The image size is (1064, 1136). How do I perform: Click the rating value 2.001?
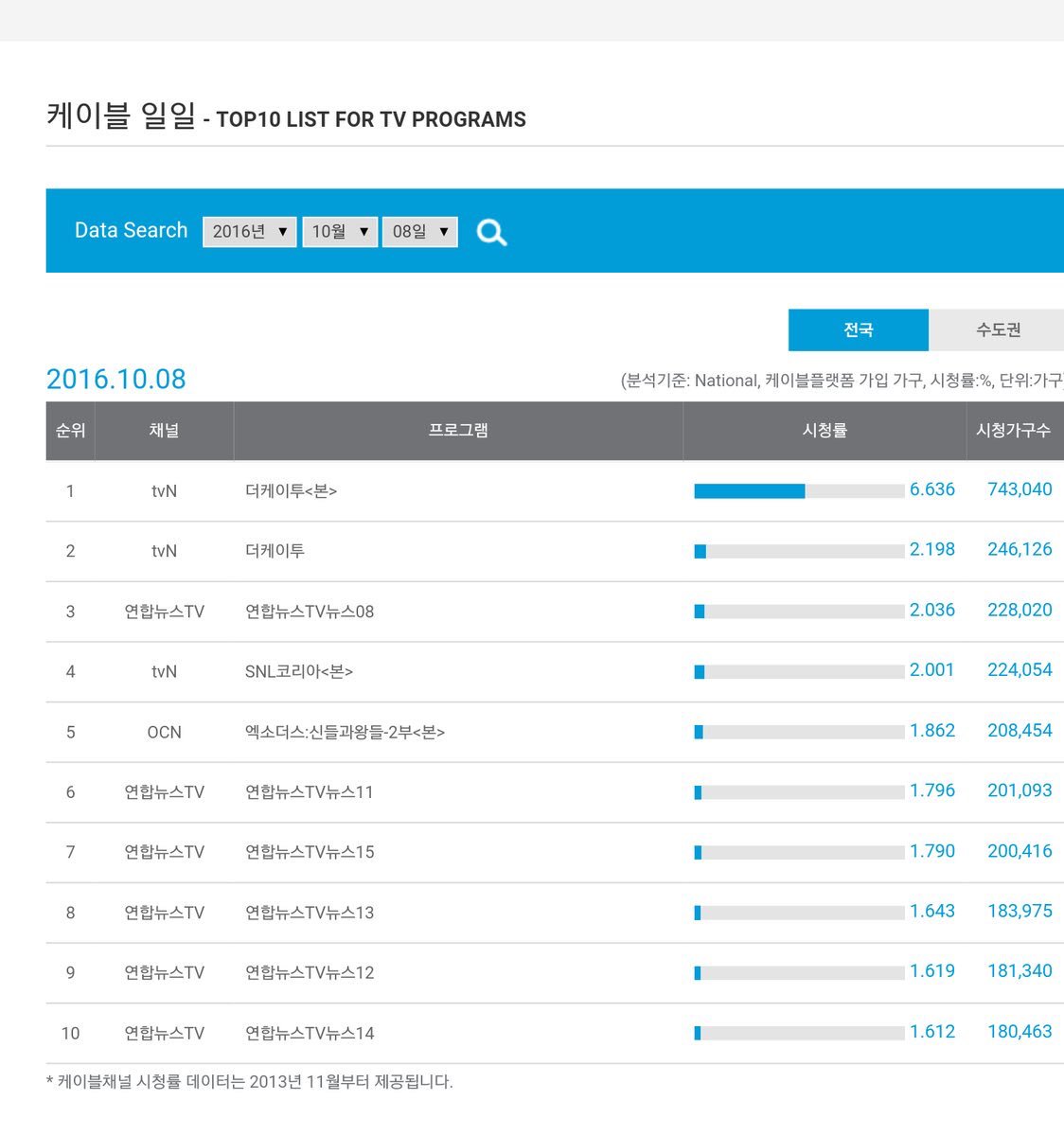[932, 669]
